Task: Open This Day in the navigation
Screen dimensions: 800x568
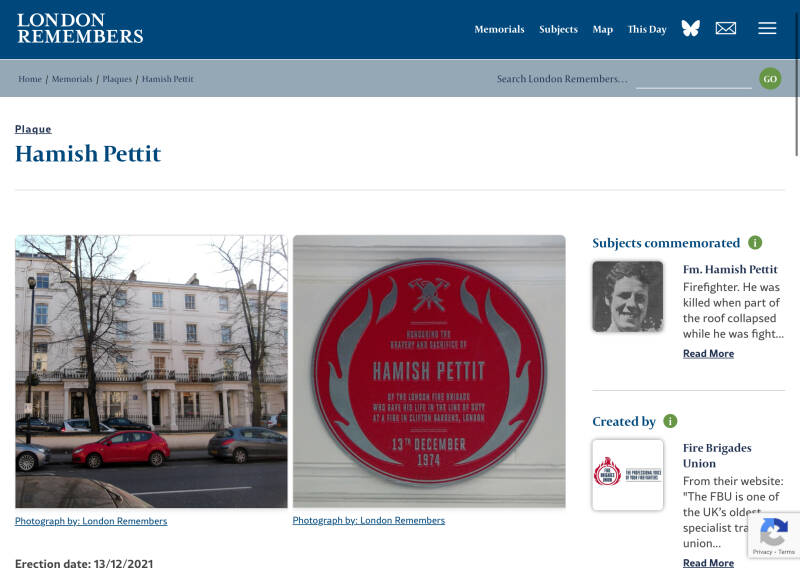Action: coord(646,30)
